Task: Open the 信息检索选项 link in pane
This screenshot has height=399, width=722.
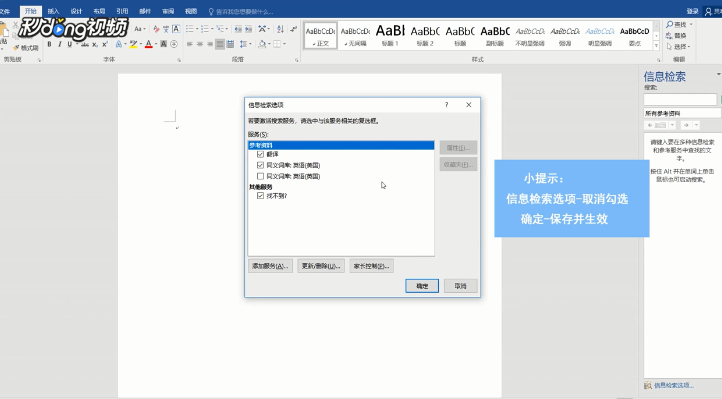Action: 674,385
